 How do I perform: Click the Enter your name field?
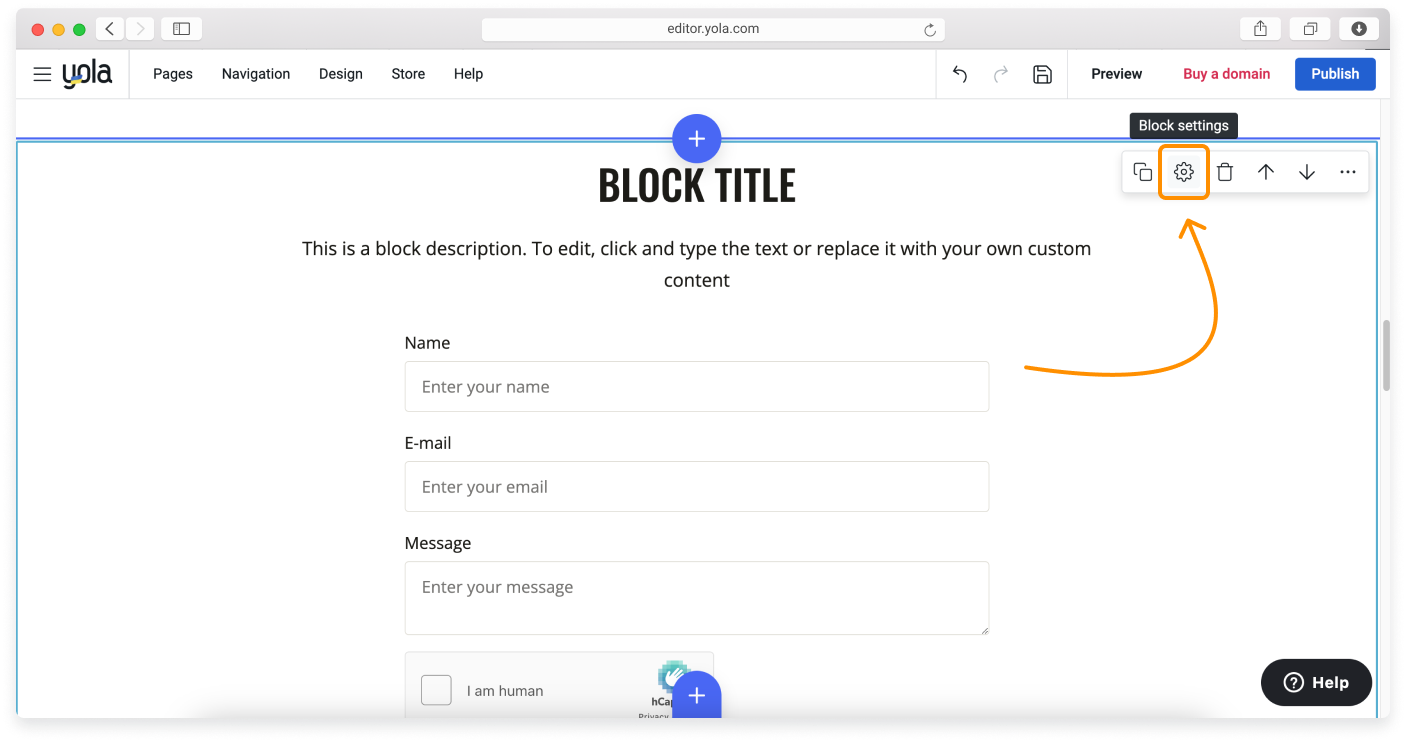(697, 386)
